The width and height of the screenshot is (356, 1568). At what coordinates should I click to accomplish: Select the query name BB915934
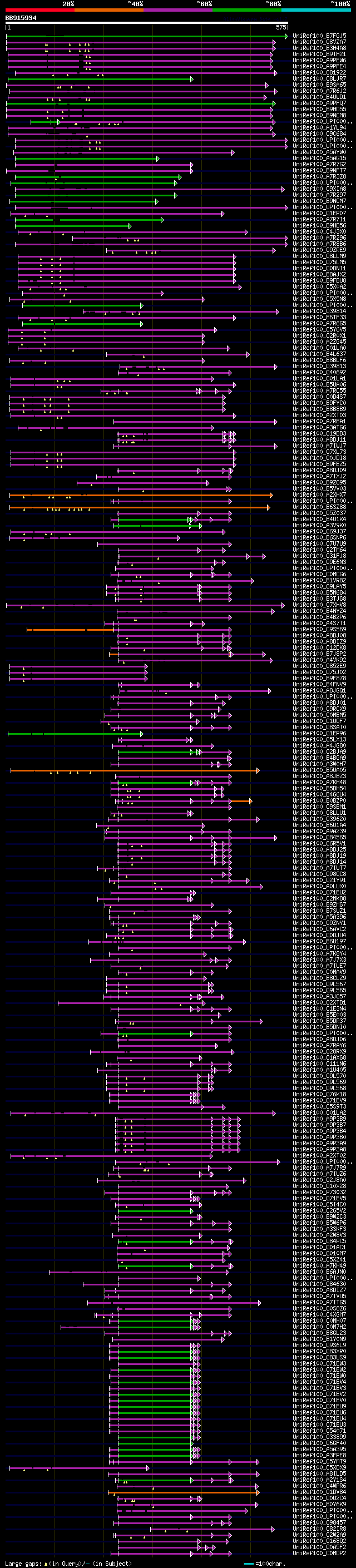point(21,18)
